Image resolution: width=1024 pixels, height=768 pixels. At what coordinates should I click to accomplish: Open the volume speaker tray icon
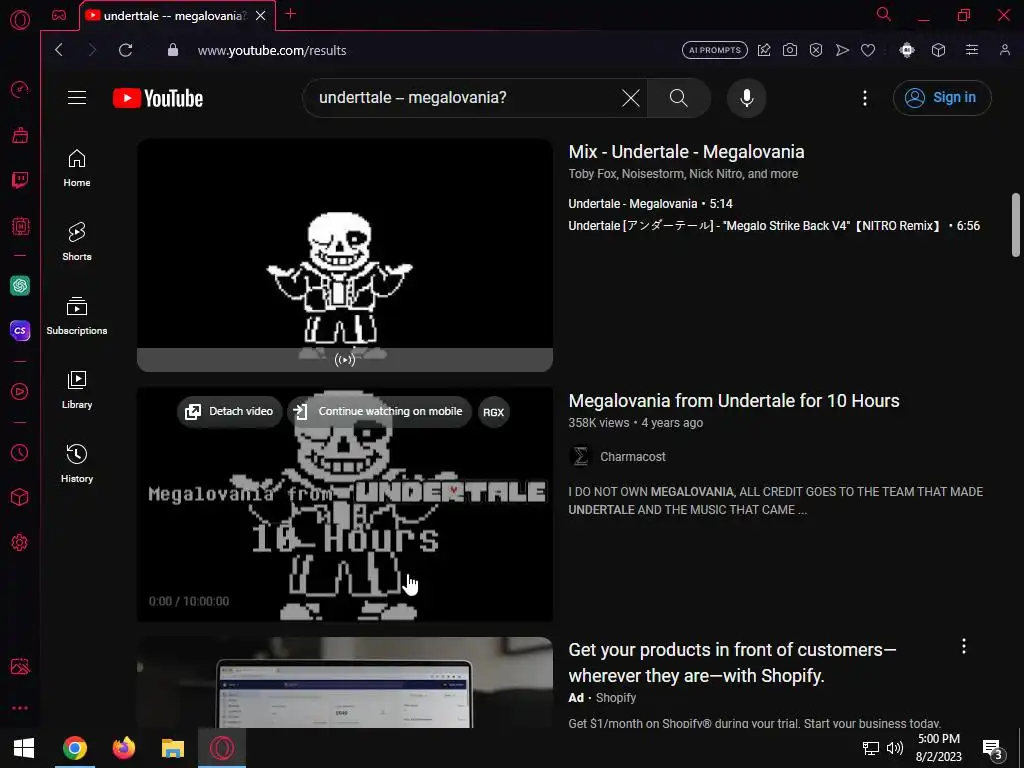[895, 748]
